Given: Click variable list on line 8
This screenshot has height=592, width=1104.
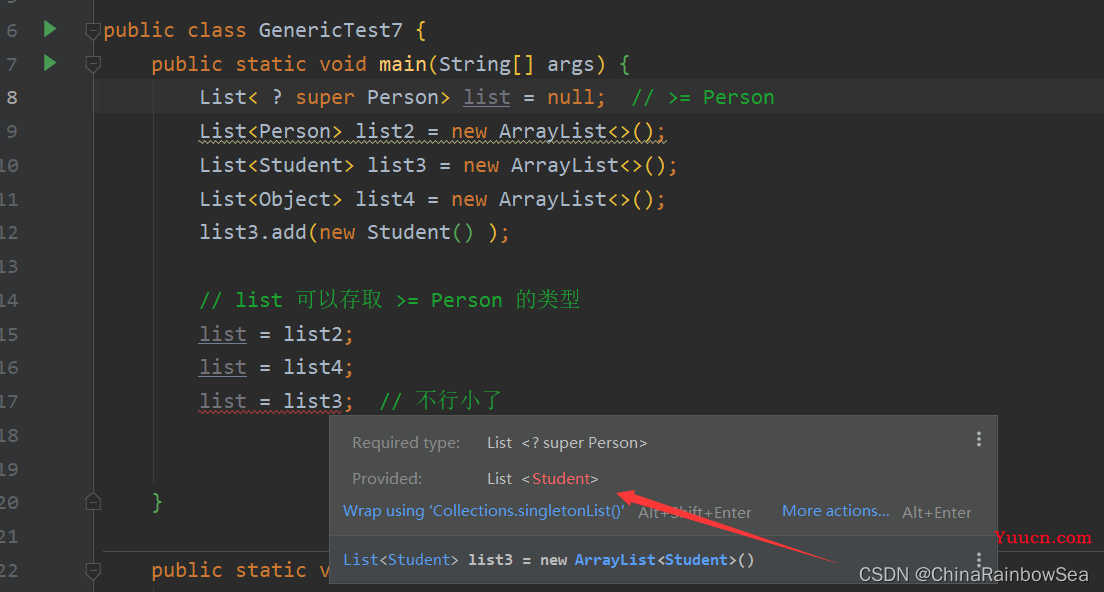Looking at the screenshot, I should [x=487, y=97].
